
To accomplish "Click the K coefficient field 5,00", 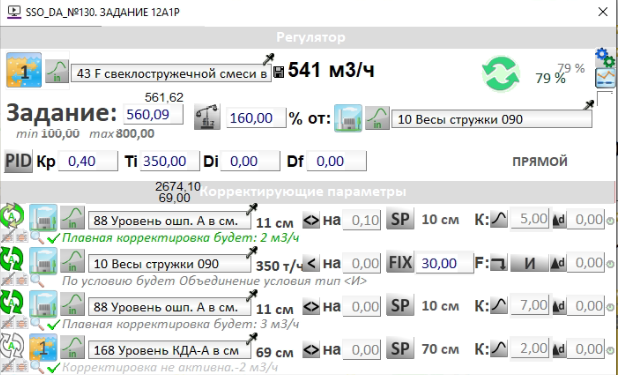I will tap(530, 219).
